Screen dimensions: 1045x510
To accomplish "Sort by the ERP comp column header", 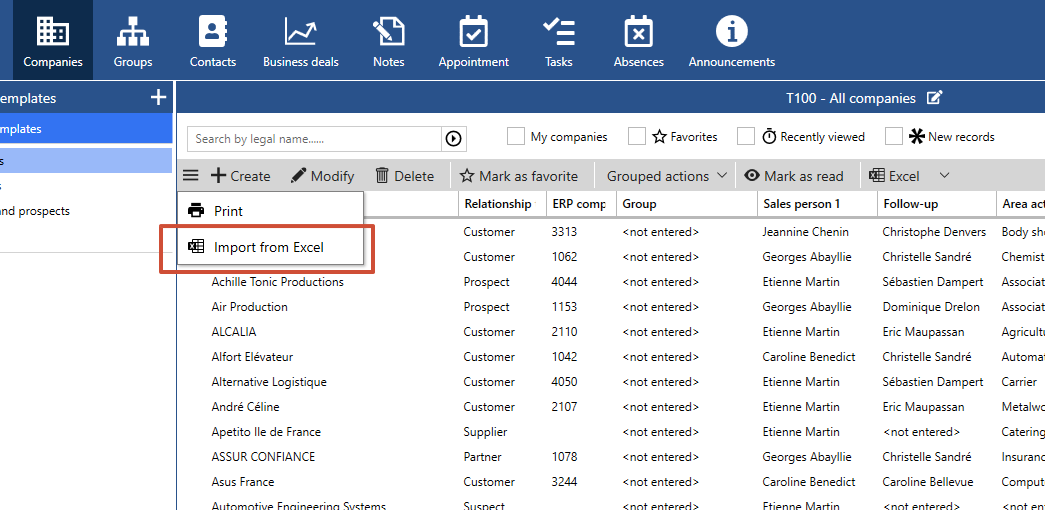I will point(581,204).
